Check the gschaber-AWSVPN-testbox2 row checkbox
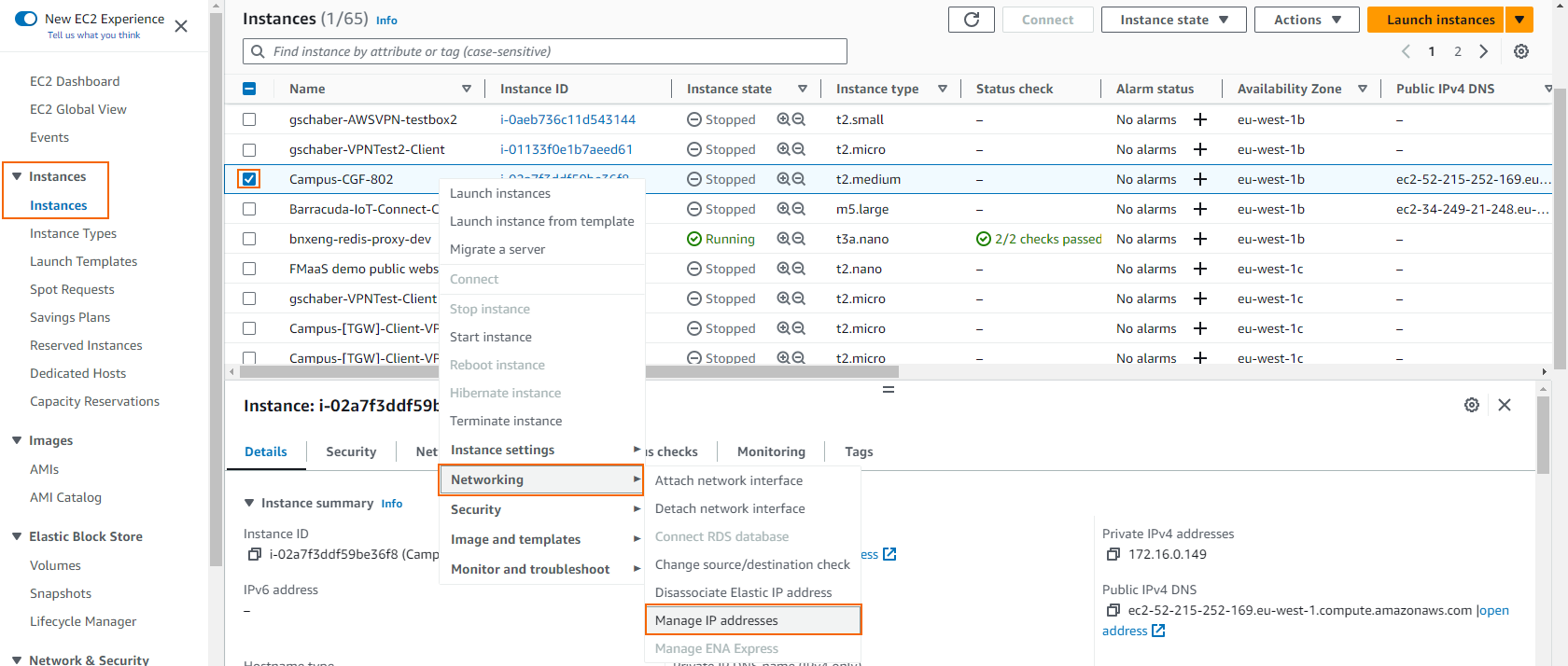The height and width of the screenshot is (666, 1568). click(249, 119)
